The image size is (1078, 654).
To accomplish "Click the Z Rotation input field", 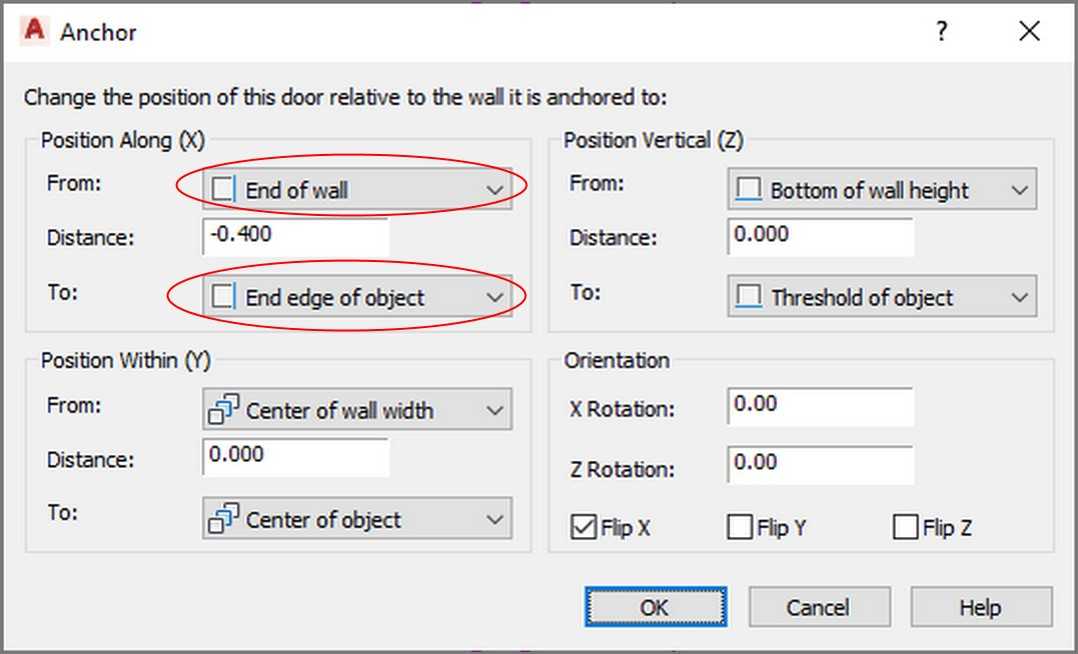I will pyautogui.click(x=820, y=464).
